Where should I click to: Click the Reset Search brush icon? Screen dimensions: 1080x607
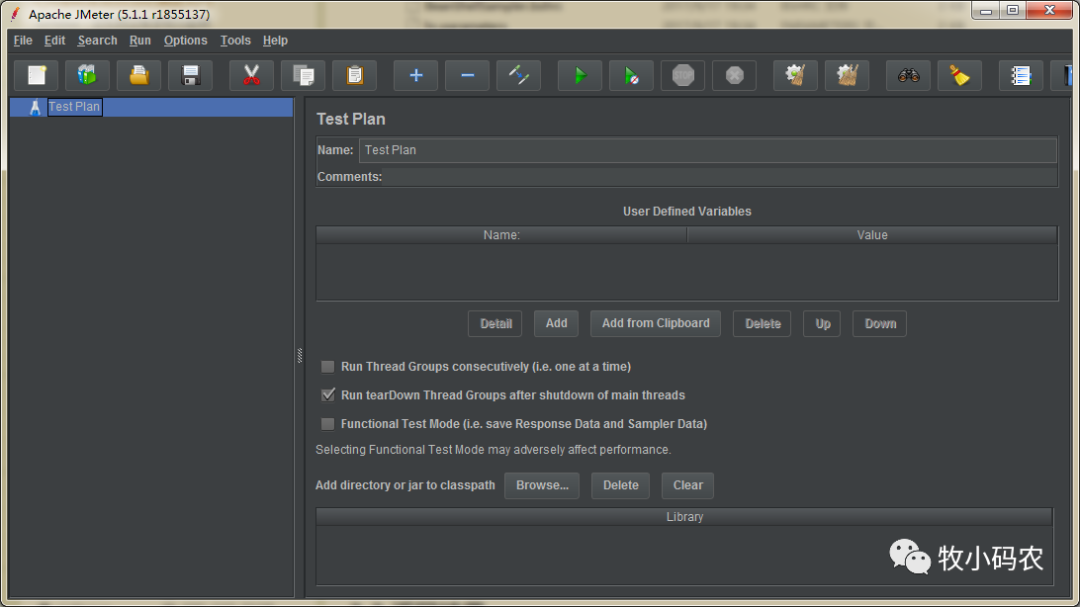click(959, 75)
